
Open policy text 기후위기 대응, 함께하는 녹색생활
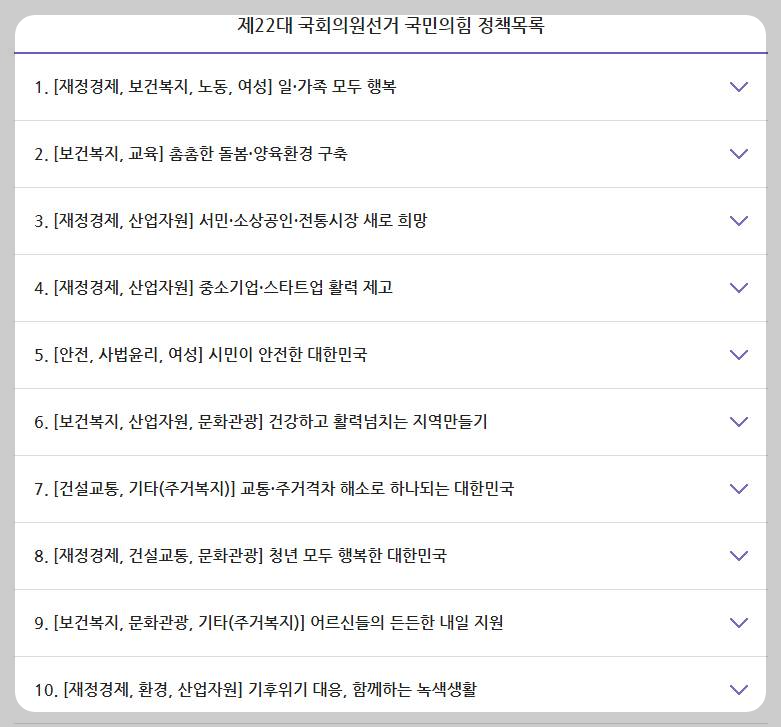coord(362,690)
